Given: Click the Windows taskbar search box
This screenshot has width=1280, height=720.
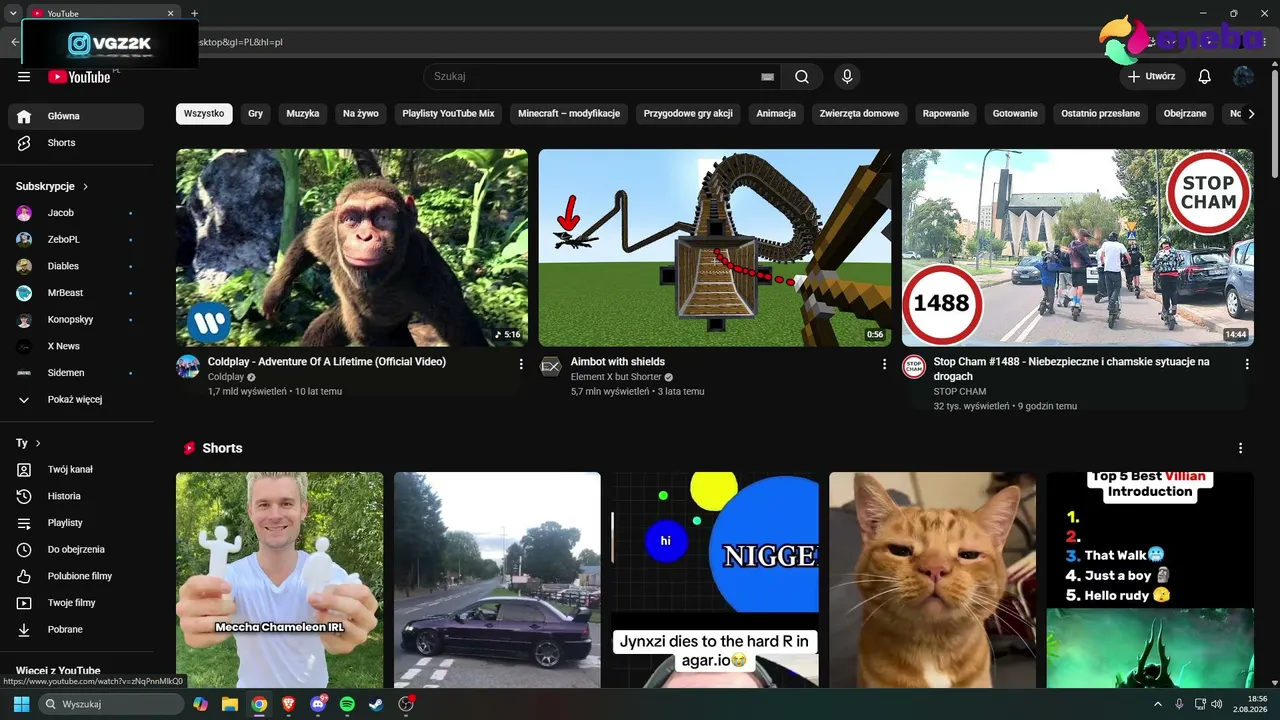Looking at the screenshot, I should click(111, 704).
